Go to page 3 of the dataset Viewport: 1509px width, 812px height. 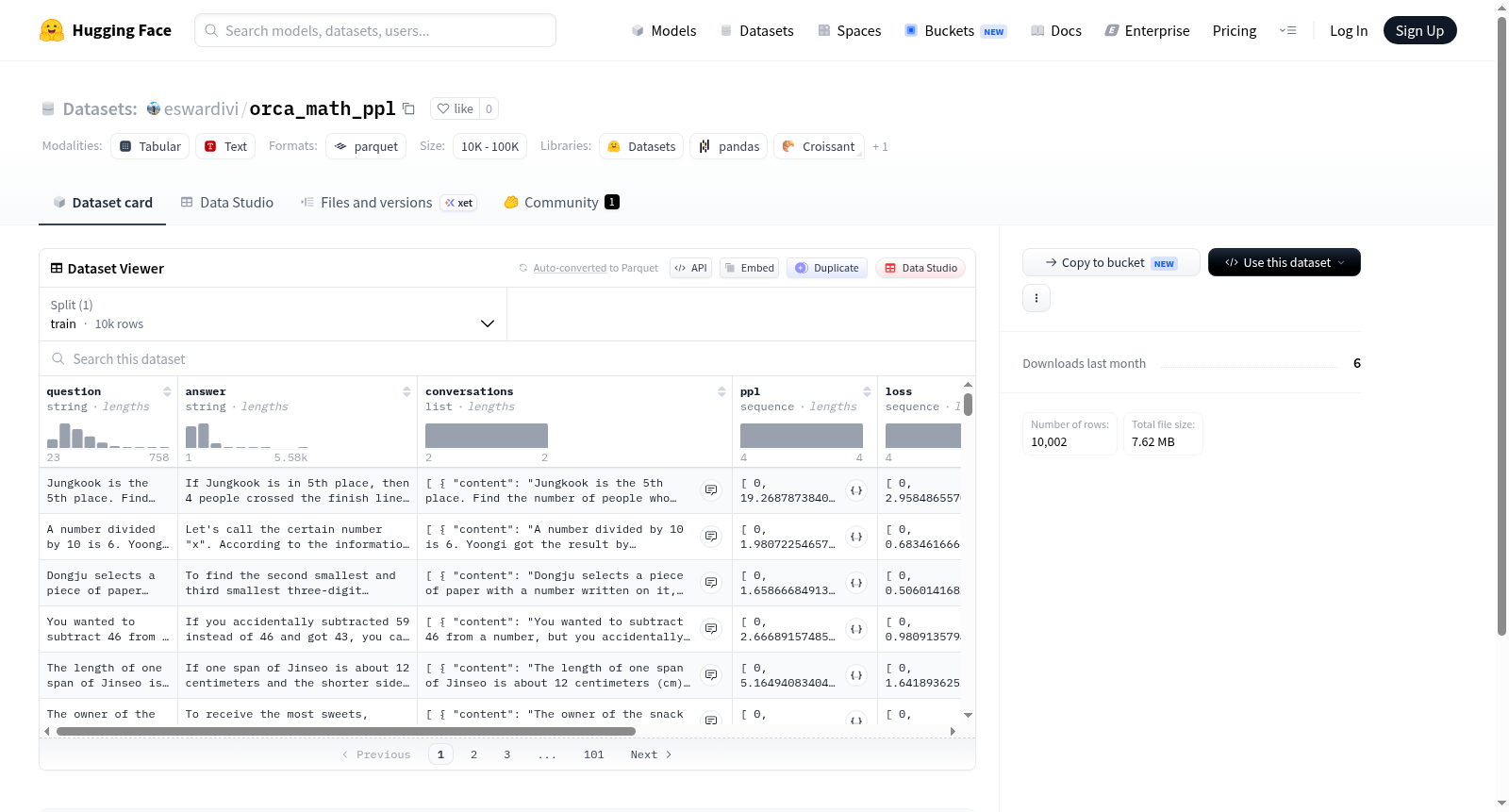[507, 754]
